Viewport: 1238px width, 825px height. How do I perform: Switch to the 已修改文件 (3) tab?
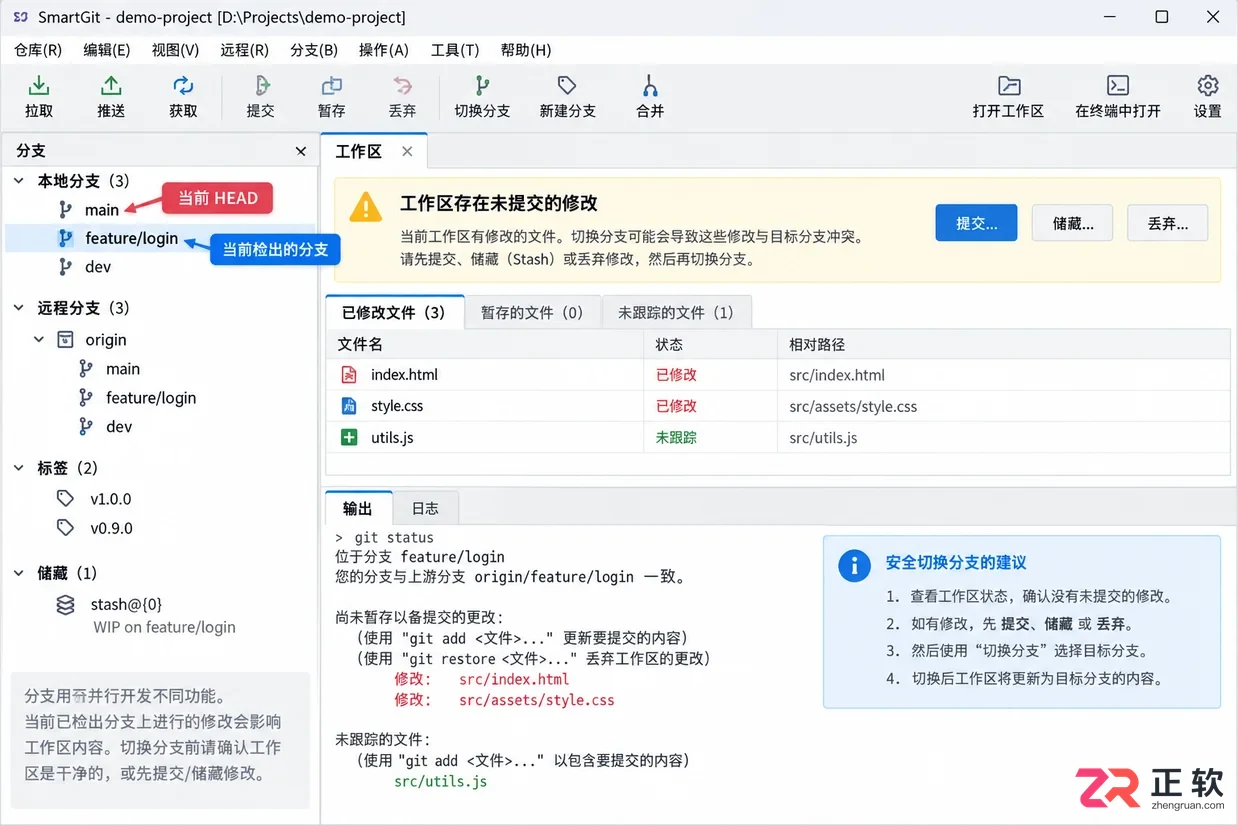coord(394,312)
